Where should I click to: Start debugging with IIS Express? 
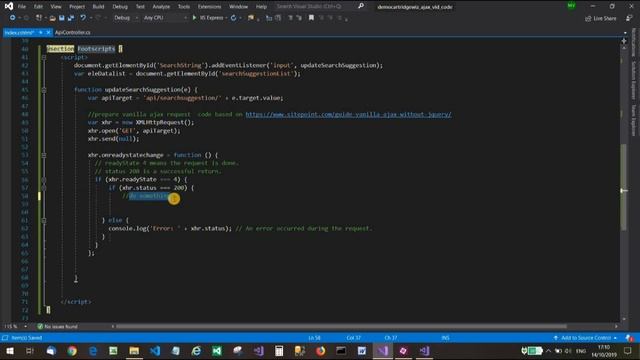coord(208,18)
